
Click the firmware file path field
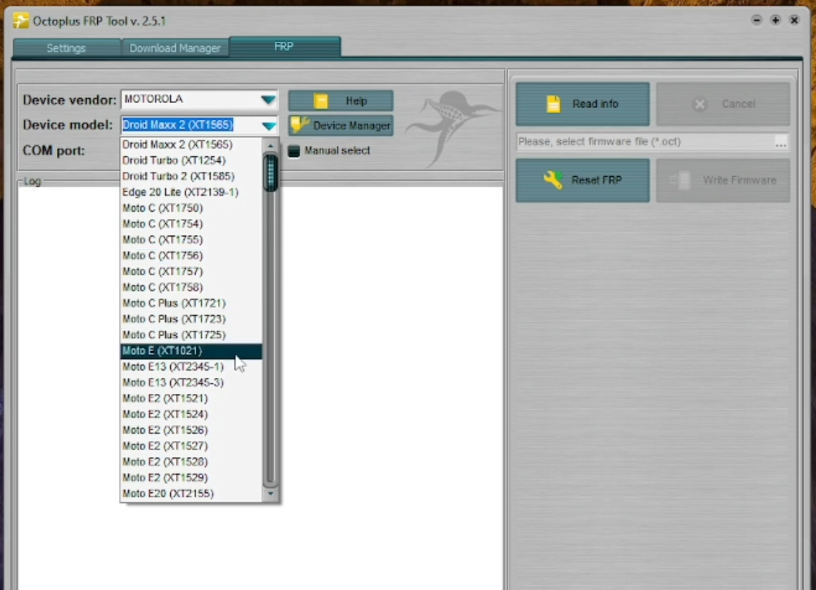pyautogui.click(x=644, y=142)
